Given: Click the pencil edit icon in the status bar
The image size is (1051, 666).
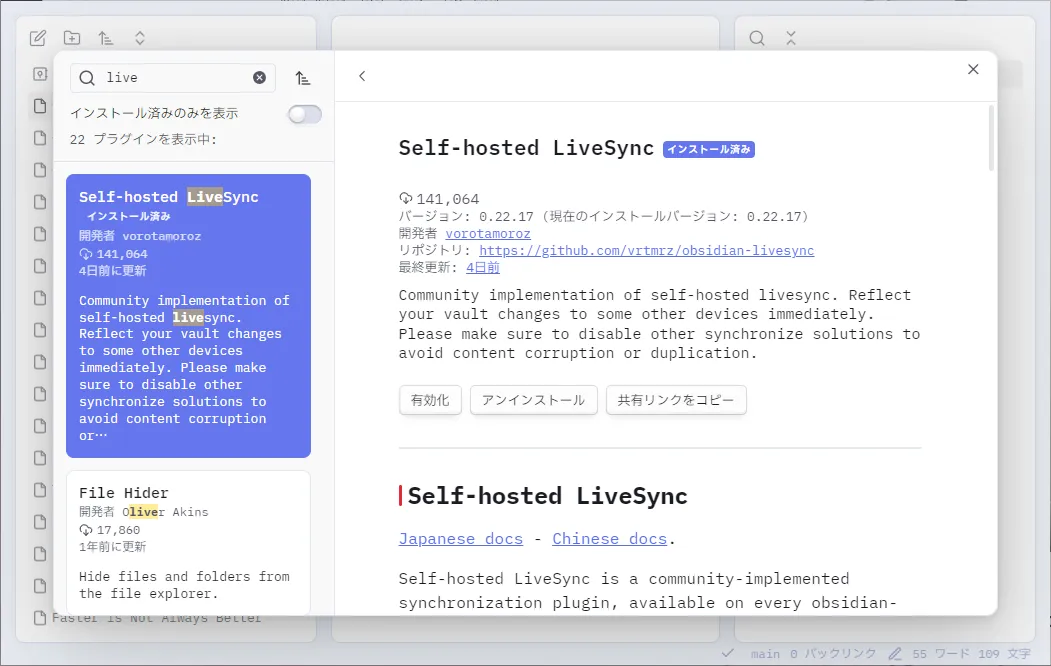Looking at the screenshot, I should [x=895, y=653].
